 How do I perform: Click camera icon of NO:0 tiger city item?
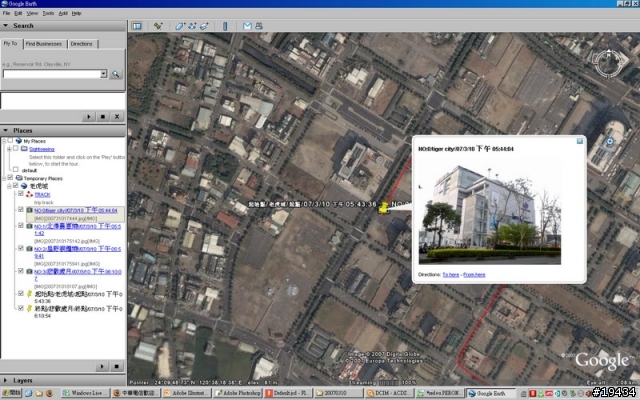click(29, 210)
